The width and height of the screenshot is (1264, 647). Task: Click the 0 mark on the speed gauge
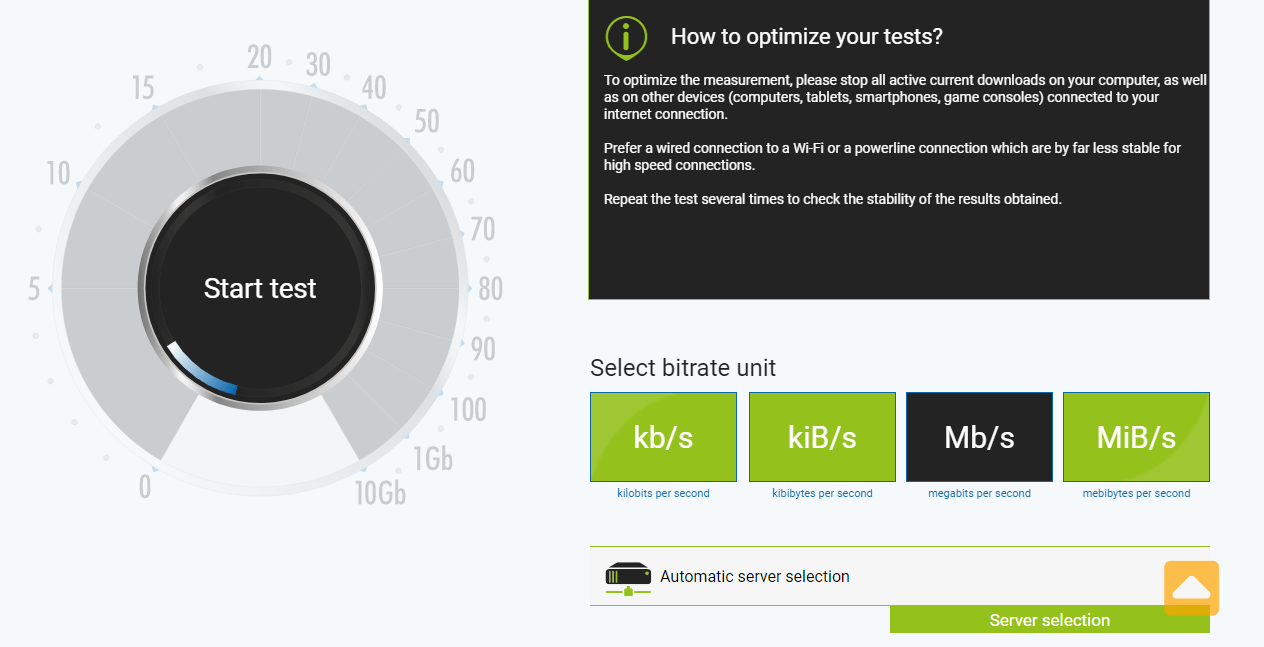[x=145, y=487]
